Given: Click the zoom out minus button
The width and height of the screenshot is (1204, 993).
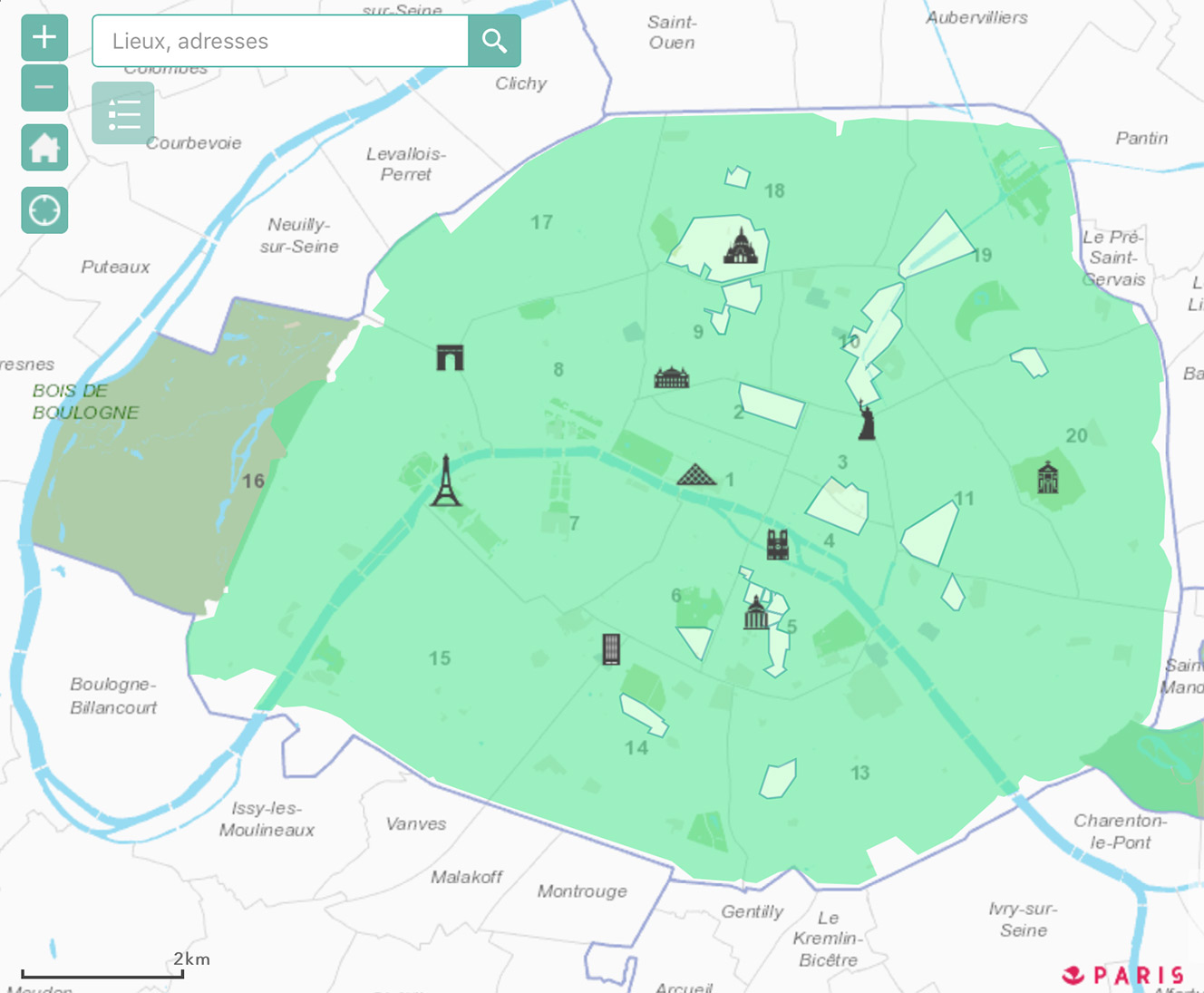Looking at the screenshot, I should pos(44,88).
